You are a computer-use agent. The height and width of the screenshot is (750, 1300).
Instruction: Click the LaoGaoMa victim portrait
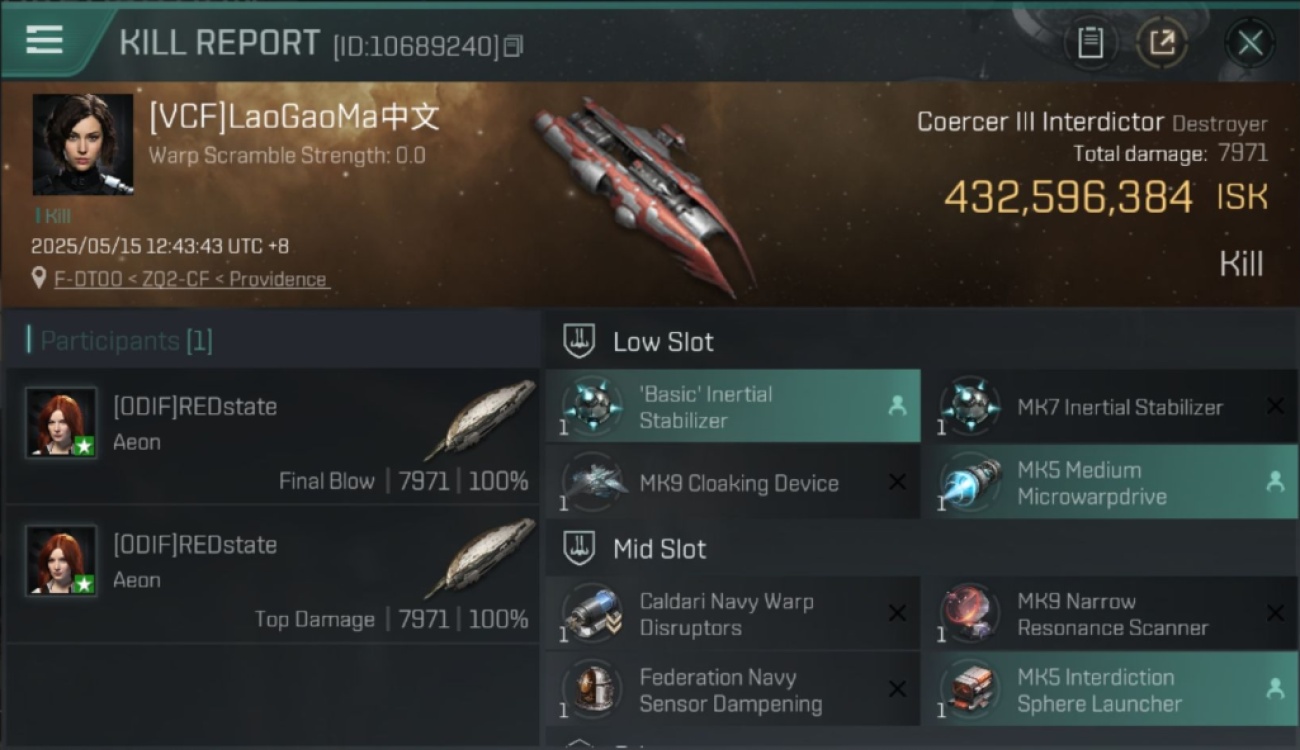83,144
